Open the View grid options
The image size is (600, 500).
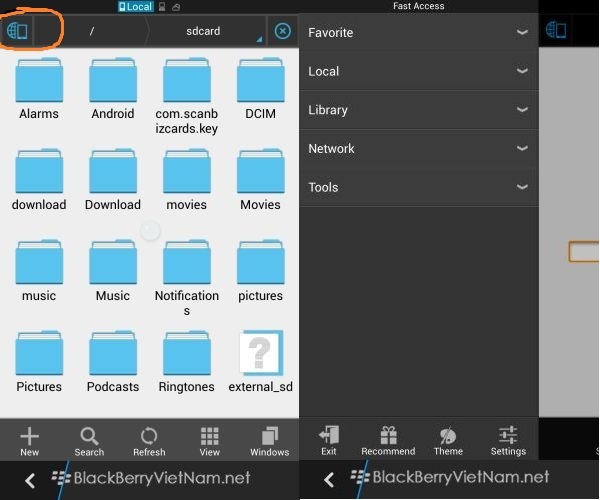209,441
